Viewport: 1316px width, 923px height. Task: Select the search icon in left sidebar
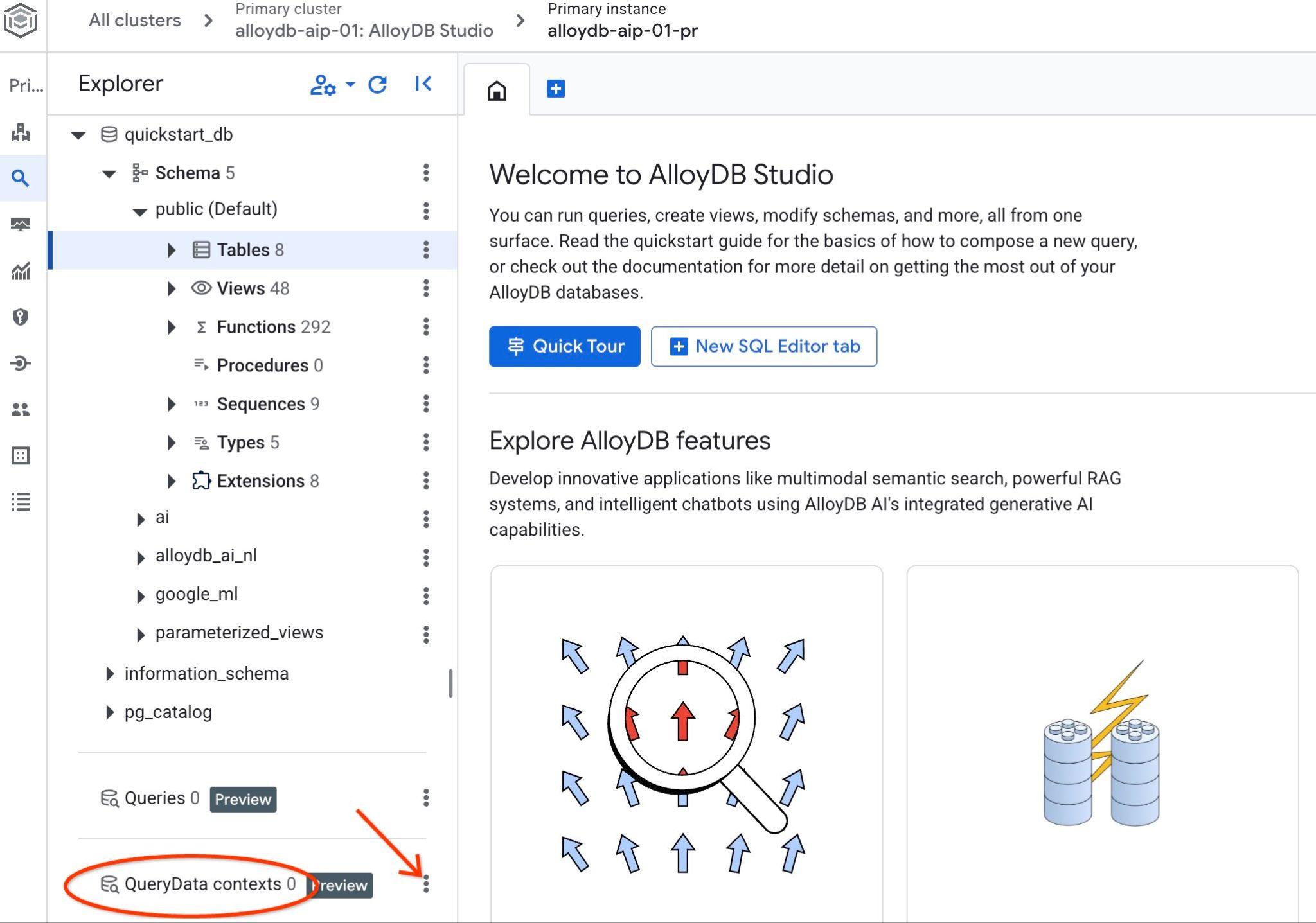[21, 178]
